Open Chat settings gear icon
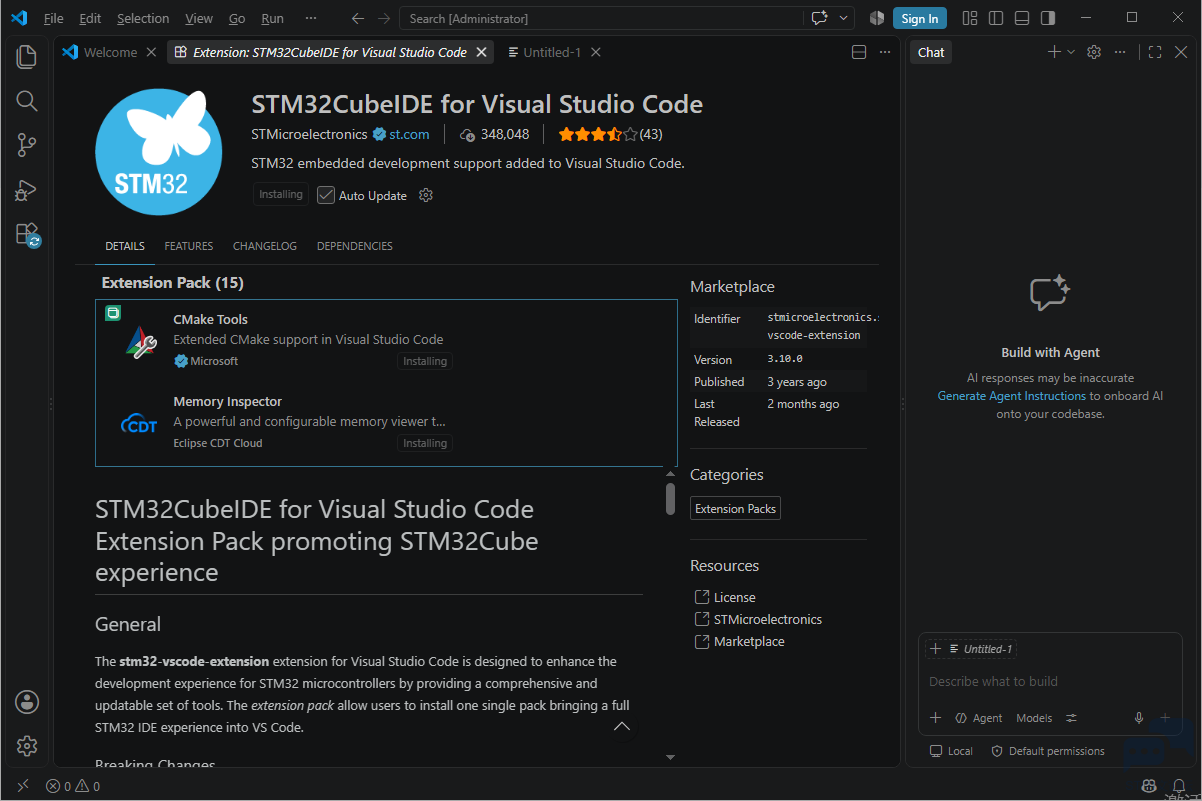Viewport: 1202px width, 801px height. click(1094, 52)
